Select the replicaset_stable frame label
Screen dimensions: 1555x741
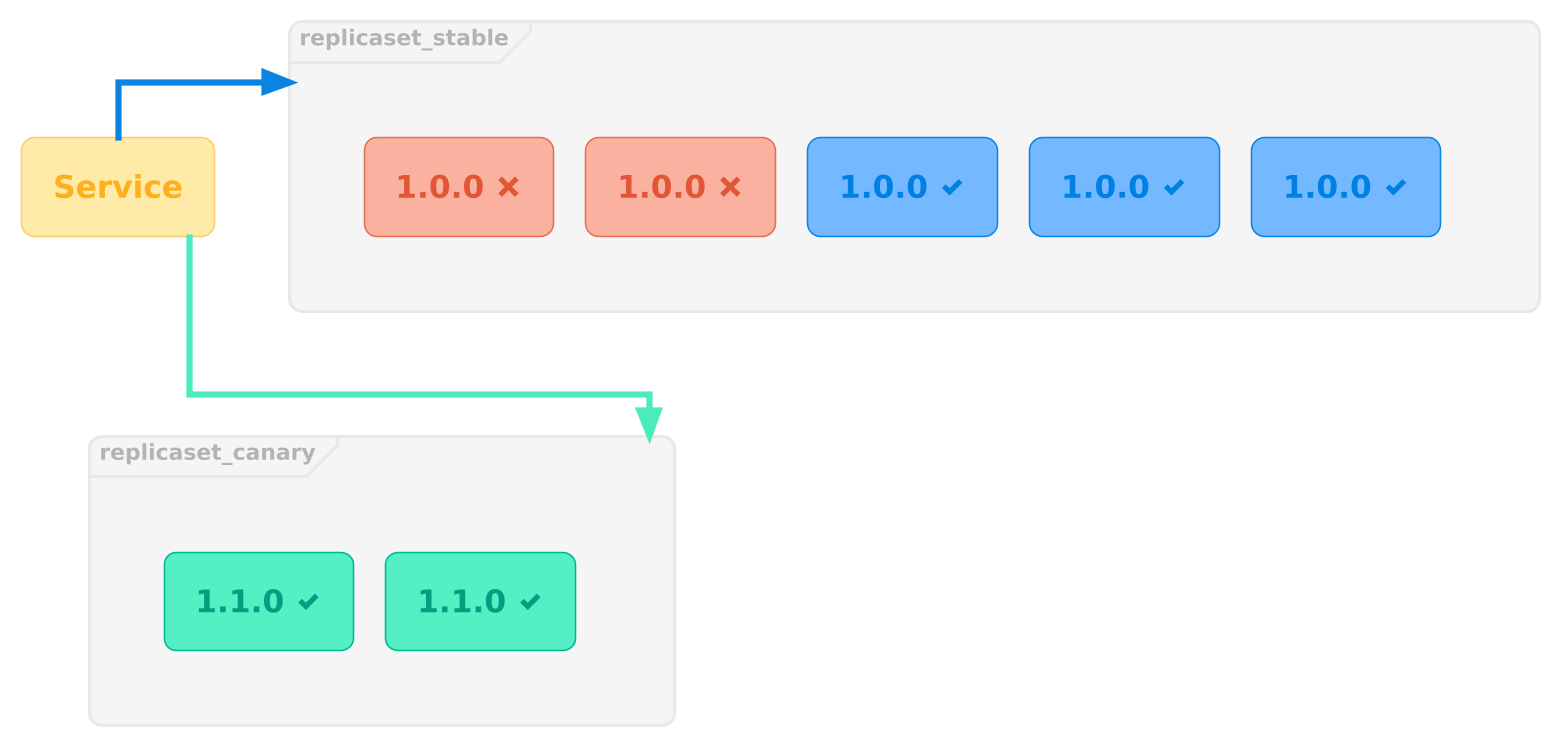[x=403, y=39]
